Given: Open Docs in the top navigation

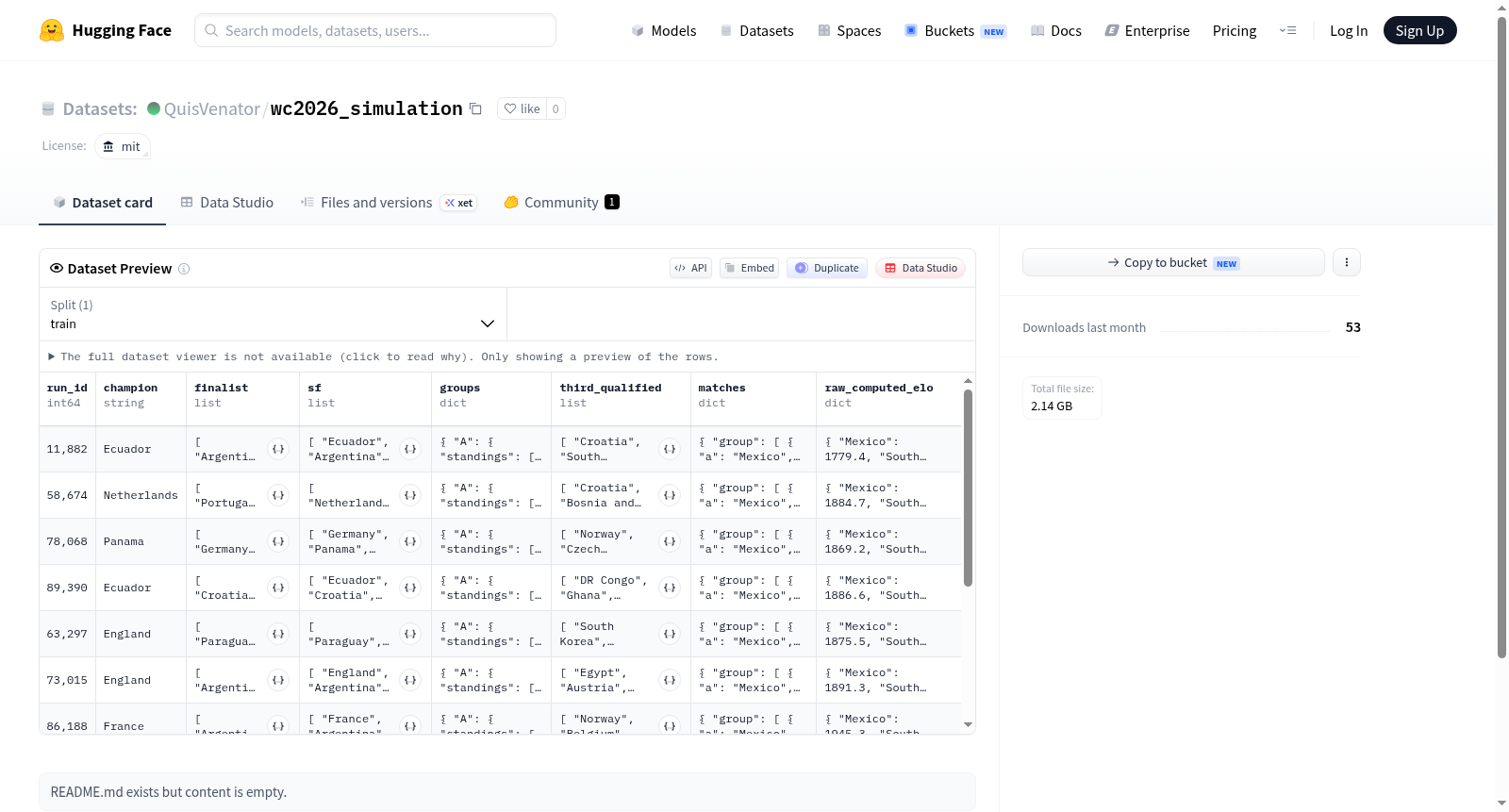Looking at the screenshot, I should pos(1056,31).
